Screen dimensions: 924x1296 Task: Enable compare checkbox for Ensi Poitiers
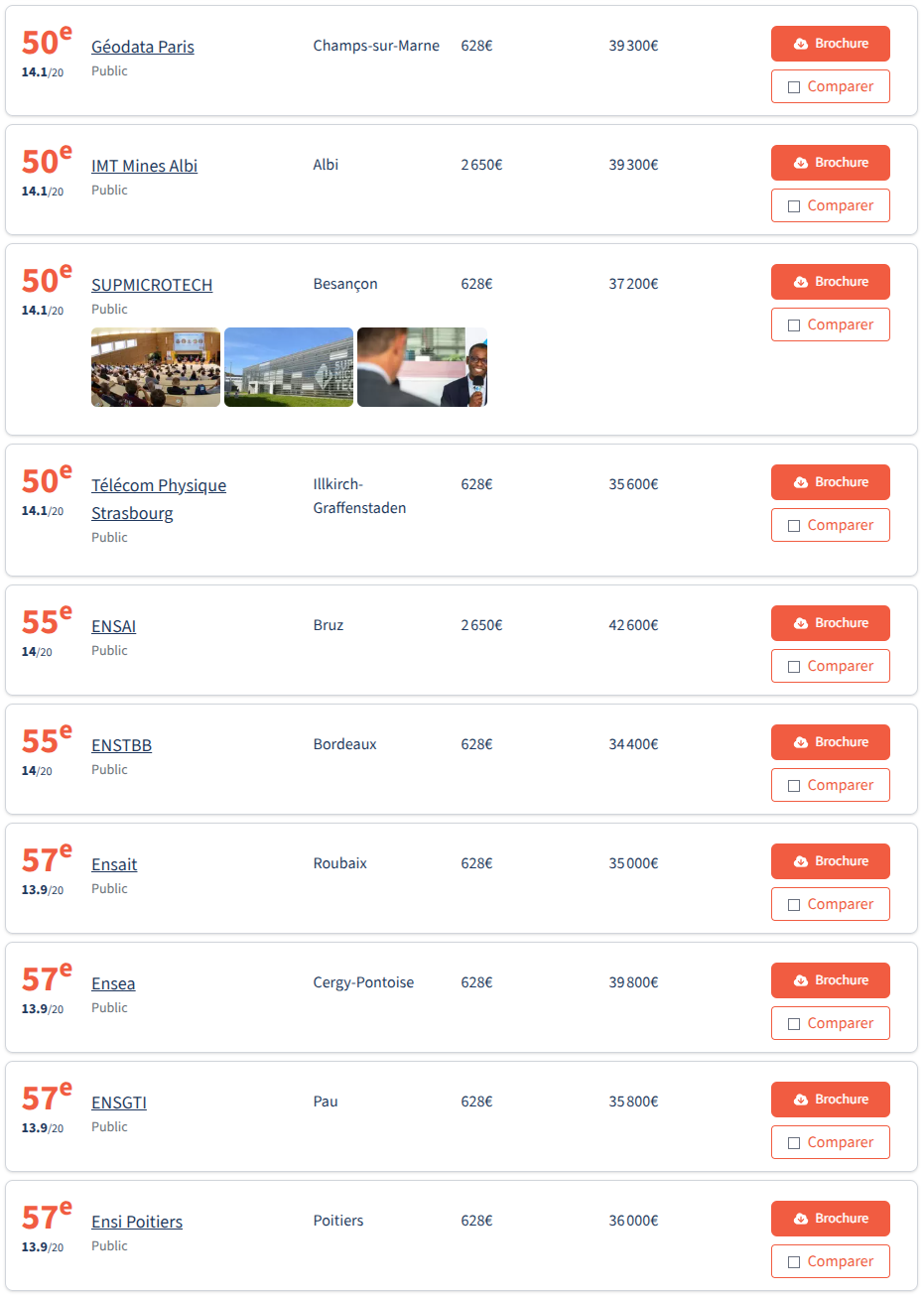click(x=794, y=1262)
